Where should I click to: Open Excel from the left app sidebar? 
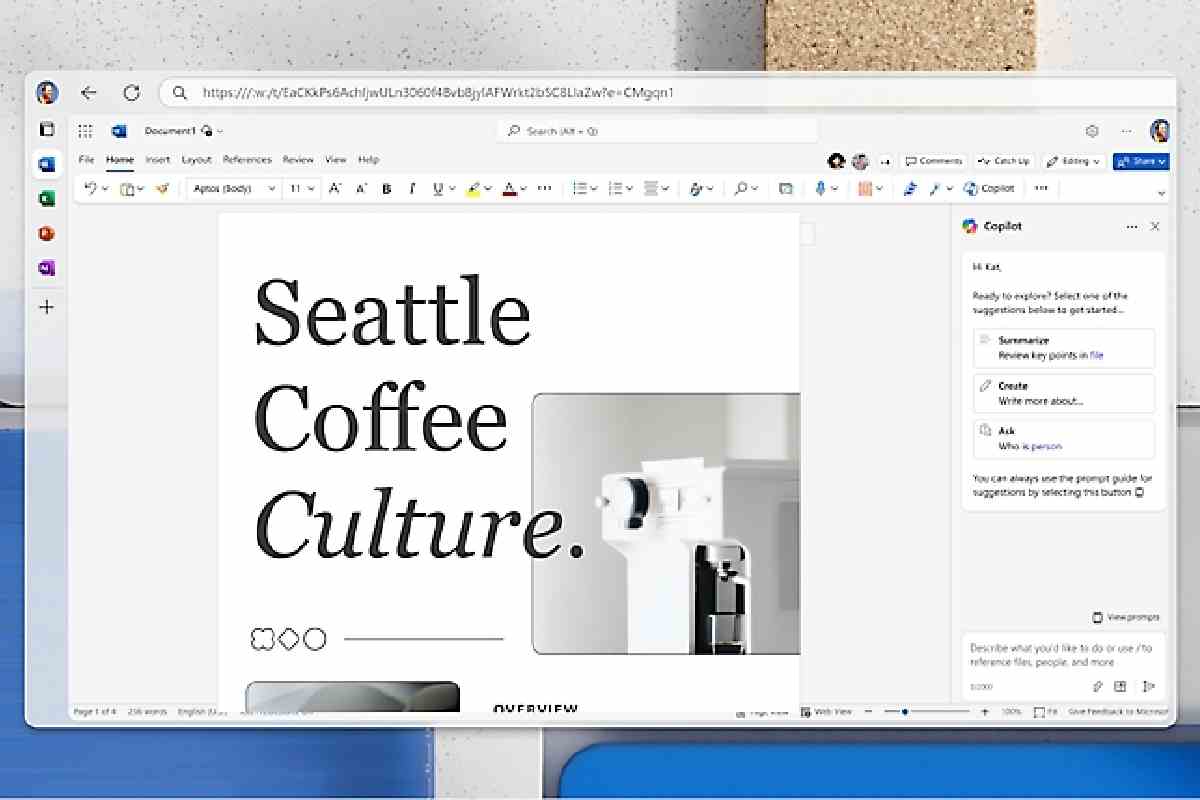(x=46, y=199)
